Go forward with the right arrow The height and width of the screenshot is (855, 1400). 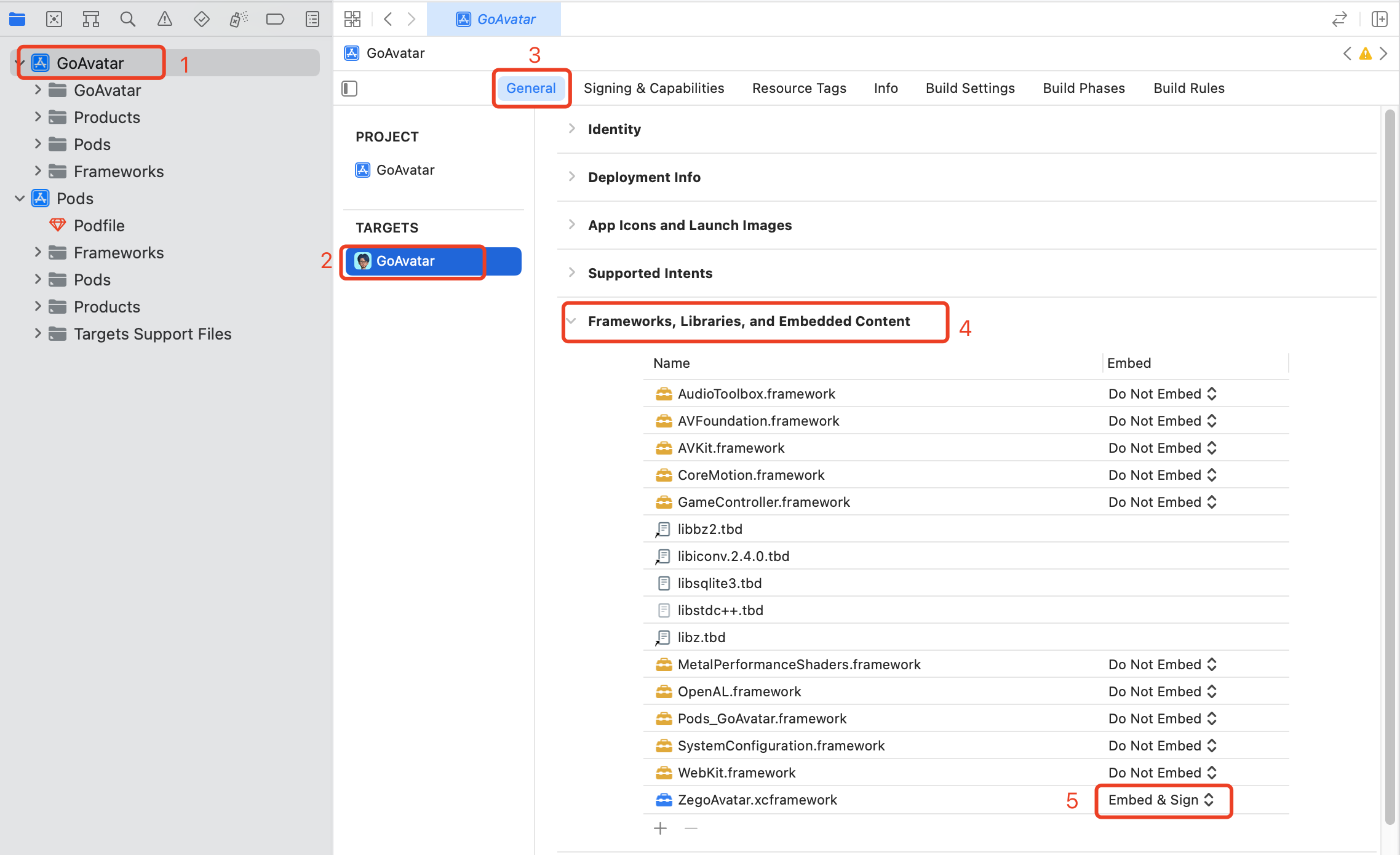tap(412, 19)
